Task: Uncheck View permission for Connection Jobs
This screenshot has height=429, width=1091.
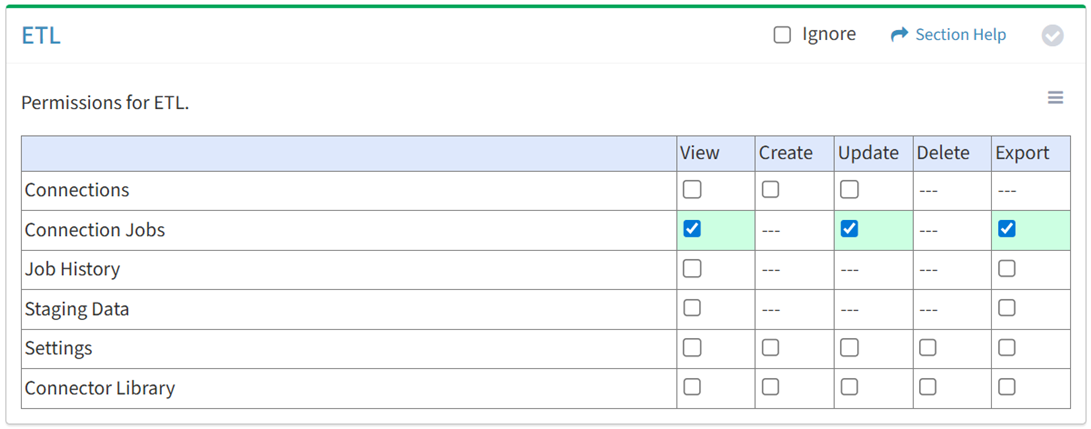Action: tap(692, 229)
